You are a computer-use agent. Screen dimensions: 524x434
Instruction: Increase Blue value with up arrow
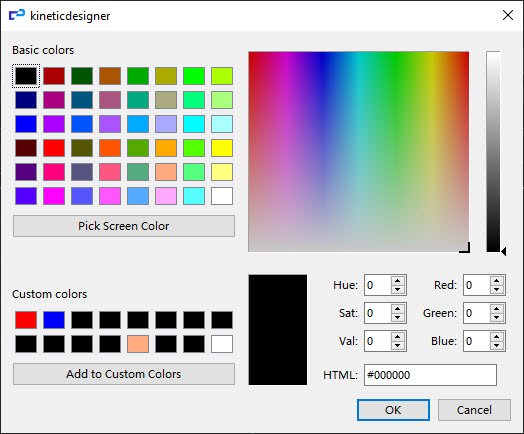pyautogui.click(x=497, y=337)
